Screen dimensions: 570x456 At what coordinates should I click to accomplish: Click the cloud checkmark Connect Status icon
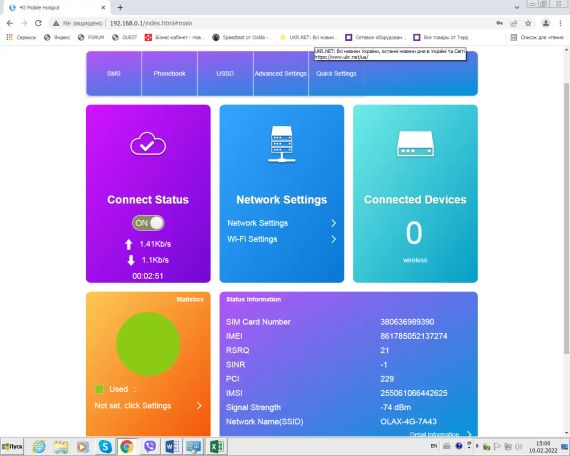click(x=148, y=144)
